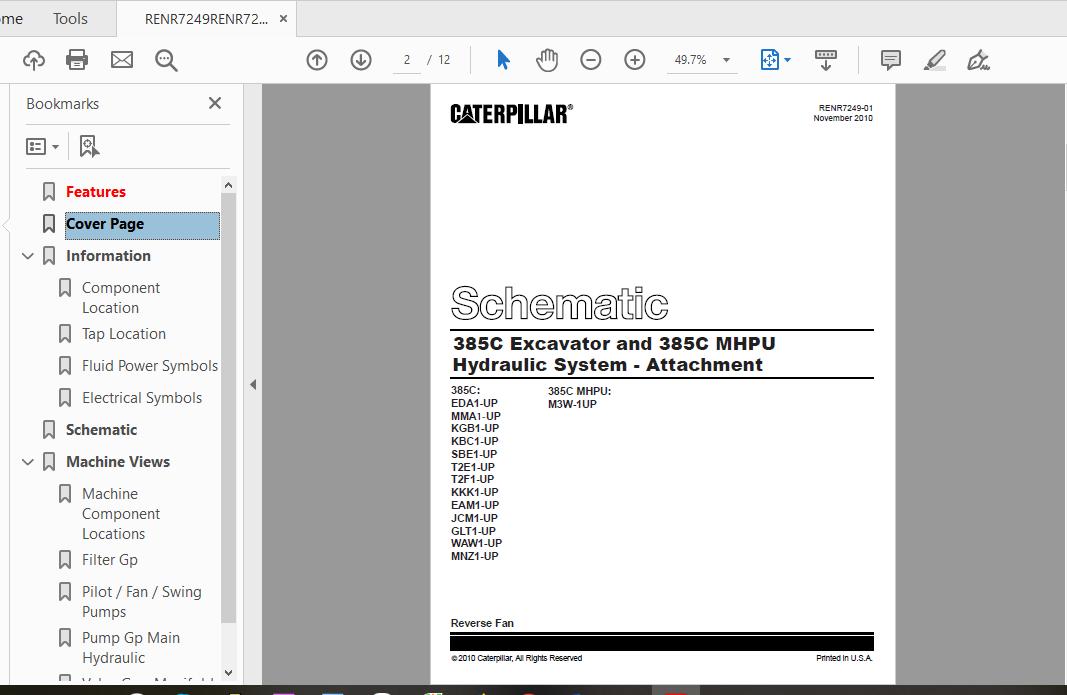Click the bookmarks panel scrollbar thumb
The image size is (1067, 695).
coord(229,407)
